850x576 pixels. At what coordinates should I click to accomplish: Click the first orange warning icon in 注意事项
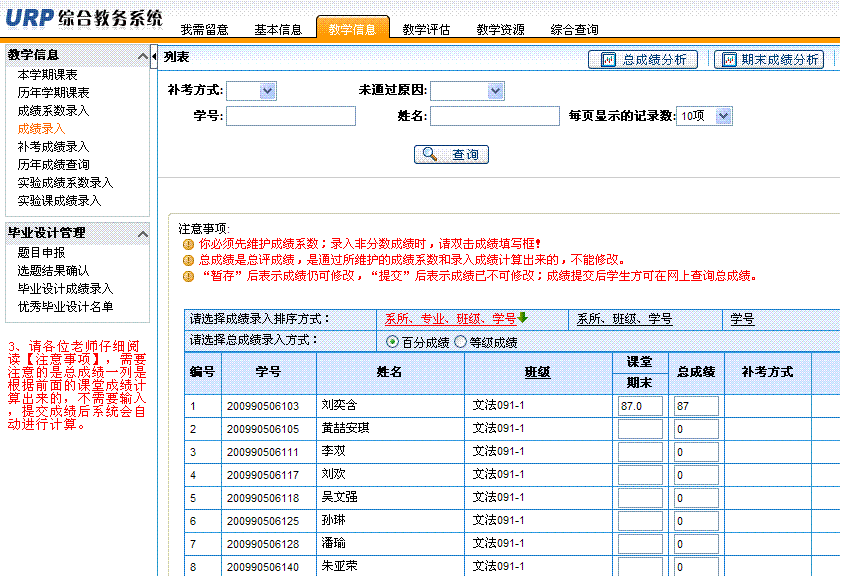[187, 244]
